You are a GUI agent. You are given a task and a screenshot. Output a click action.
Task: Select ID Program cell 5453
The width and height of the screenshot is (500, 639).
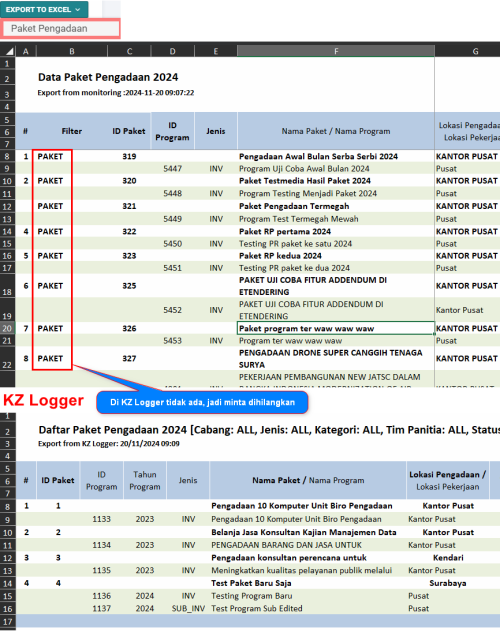click(x=173, y=341)
